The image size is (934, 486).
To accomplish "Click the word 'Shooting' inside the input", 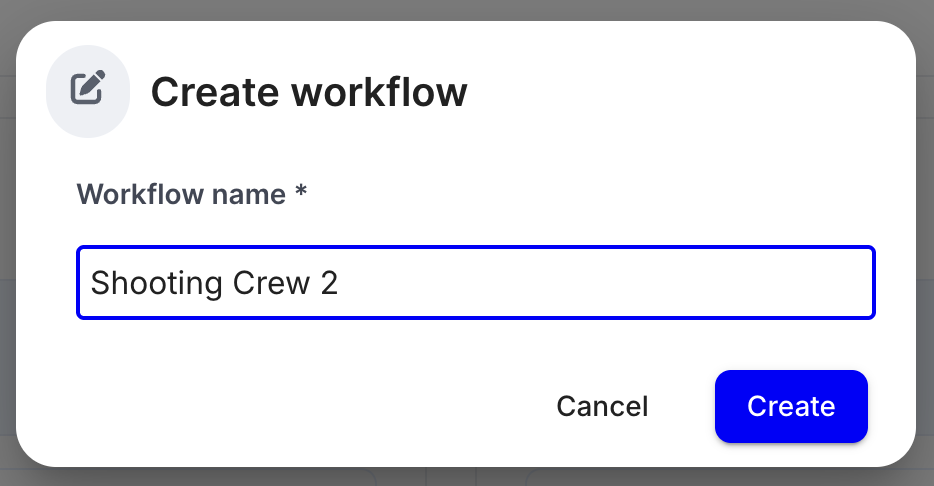I will [x=157, y=284].
